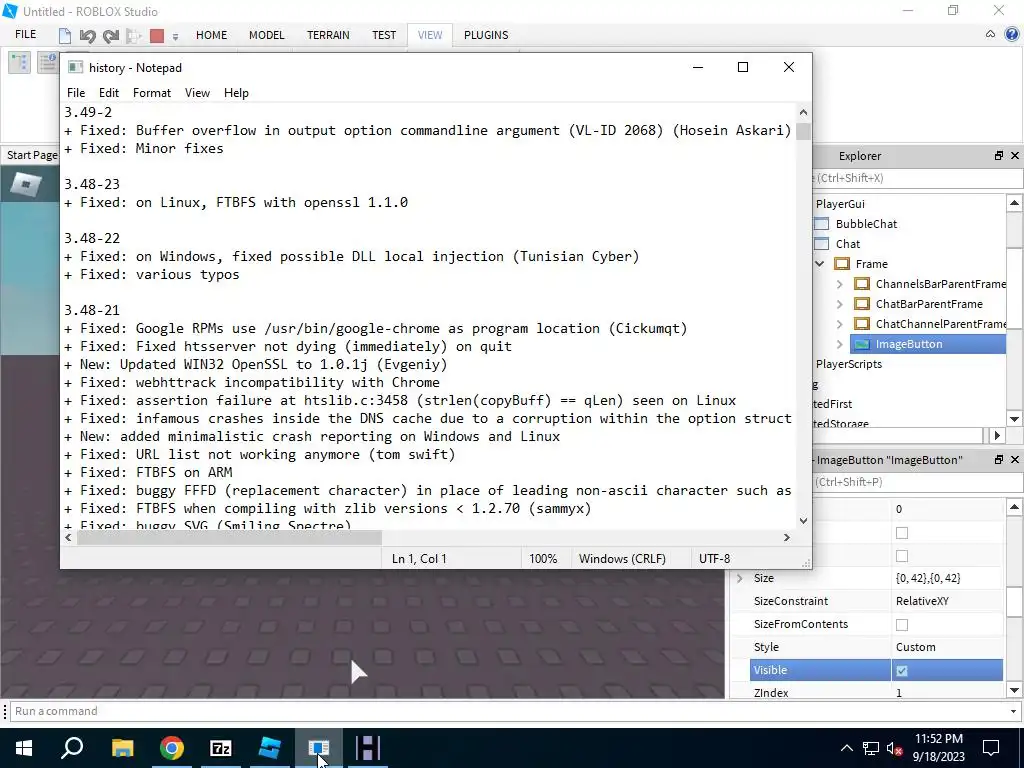Toggle the checkbox directly above the Size row
1024x768 pixels.
[902, 556]
